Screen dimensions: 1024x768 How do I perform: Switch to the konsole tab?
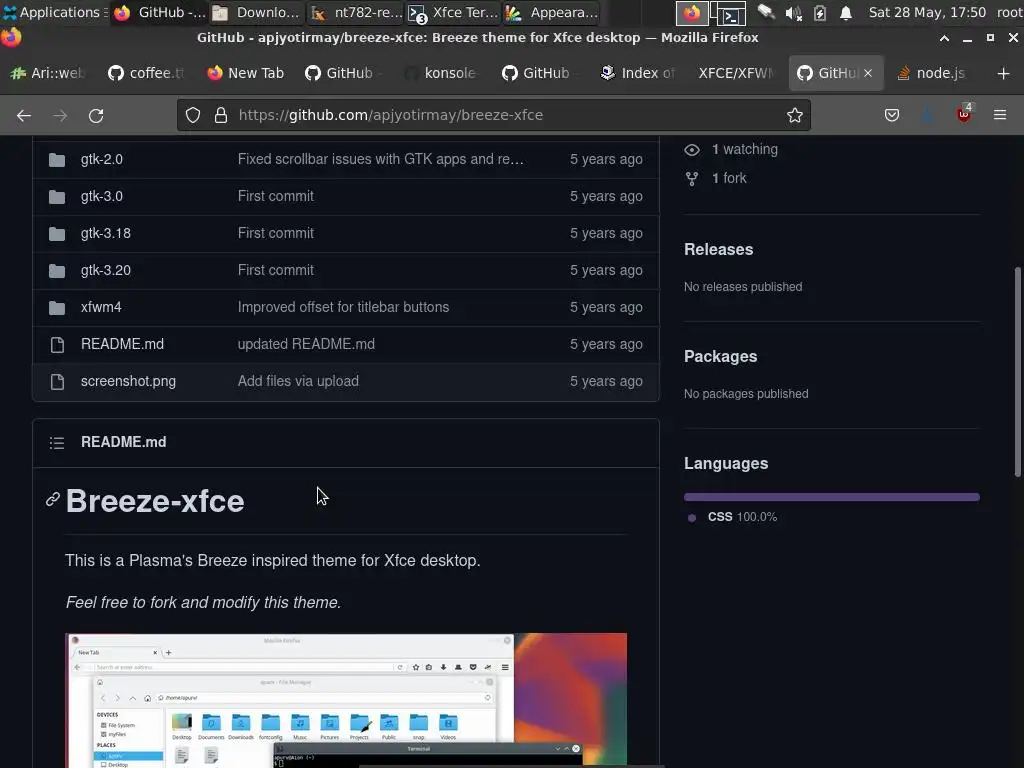tap(442, 73)
